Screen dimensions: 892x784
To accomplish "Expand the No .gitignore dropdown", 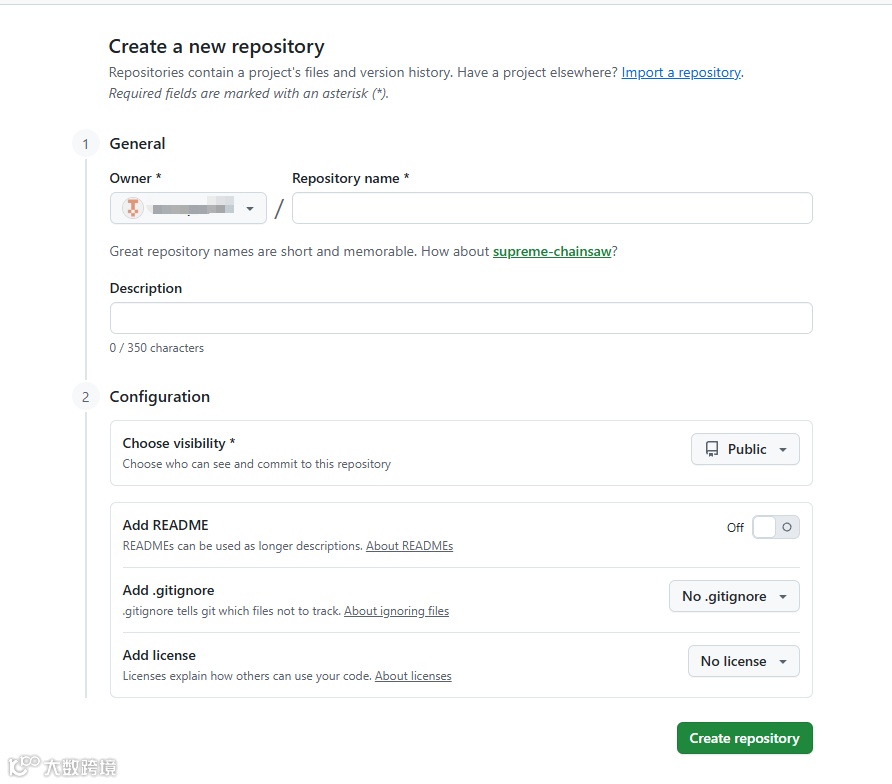I will pyautogui.click(x=733, y=597).
